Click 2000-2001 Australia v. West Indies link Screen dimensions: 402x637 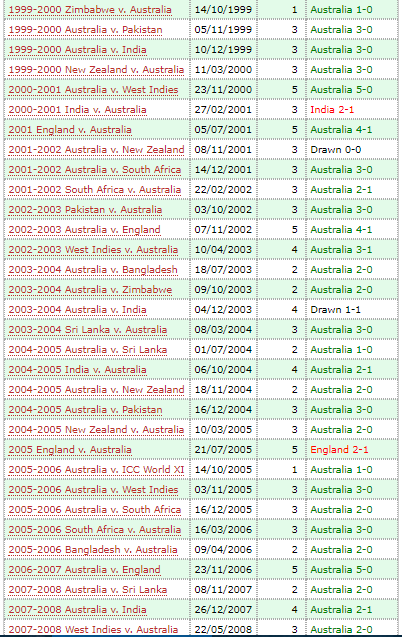pos(93,90)
